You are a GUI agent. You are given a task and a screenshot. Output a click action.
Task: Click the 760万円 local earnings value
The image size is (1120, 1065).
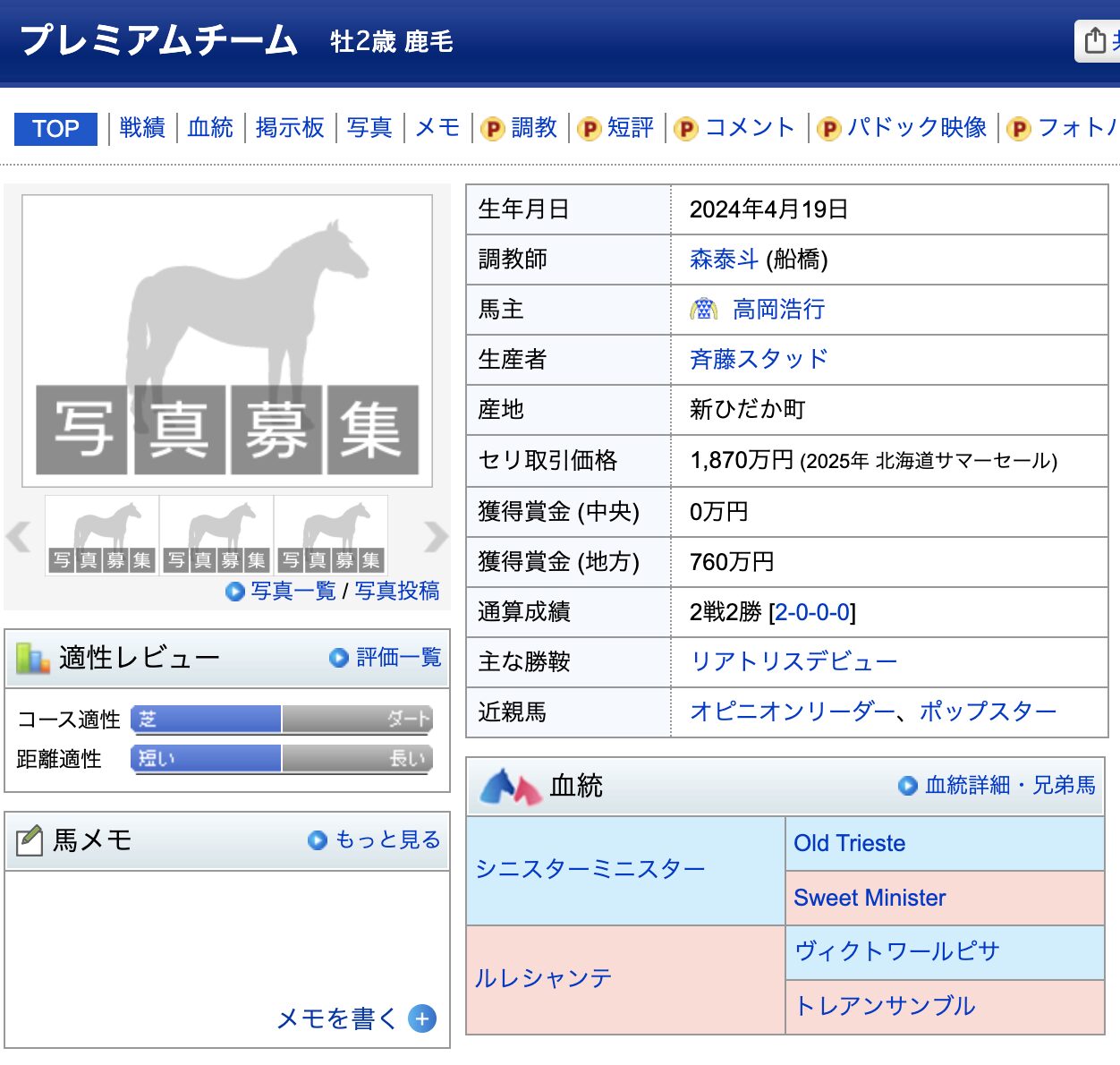(732, 562)
